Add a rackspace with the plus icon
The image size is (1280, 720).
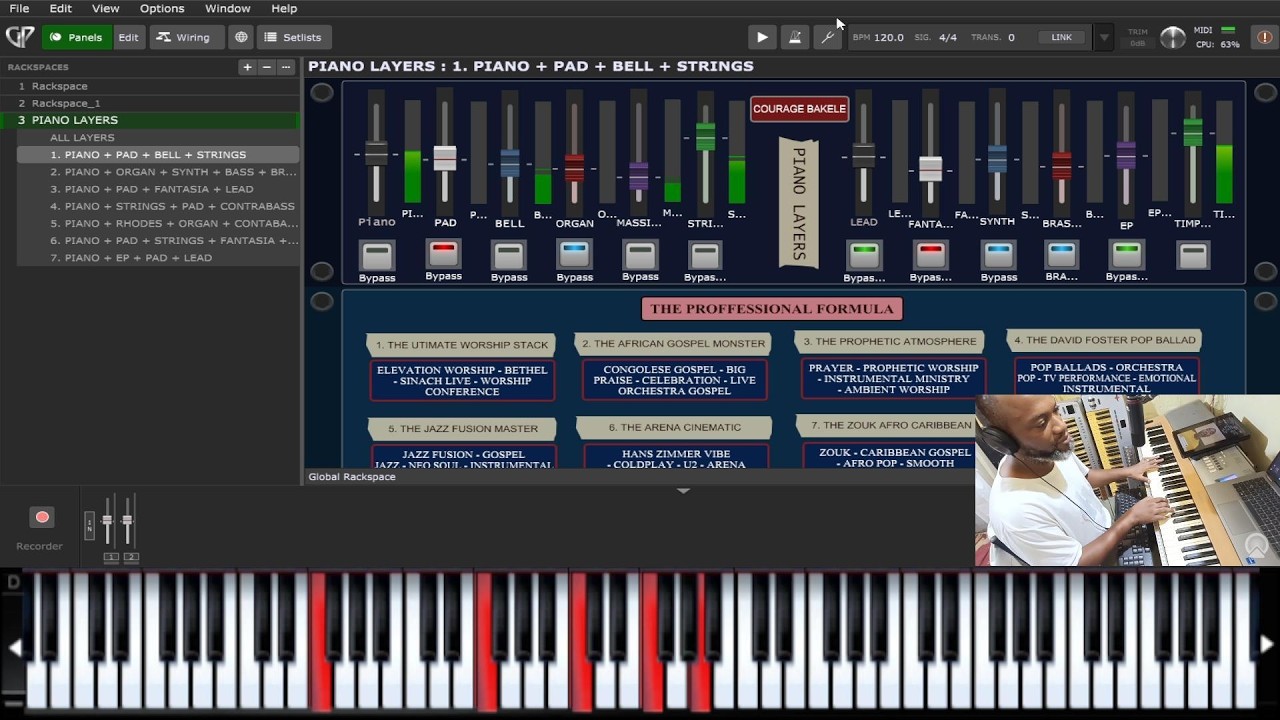tap(247, 67)
